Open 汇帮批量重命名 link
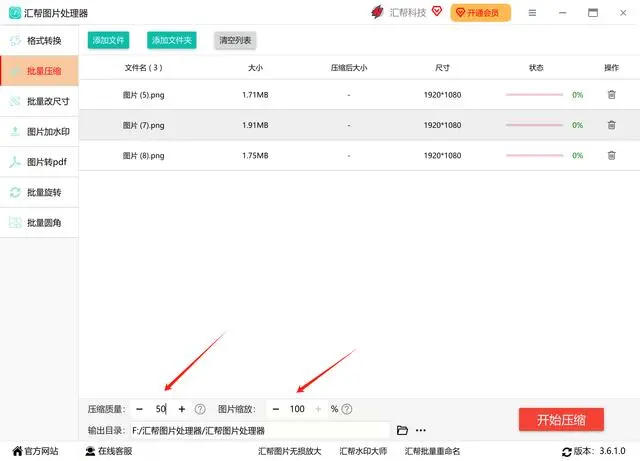Viewport: 640px width, 461px height. [x=432, y=451]
